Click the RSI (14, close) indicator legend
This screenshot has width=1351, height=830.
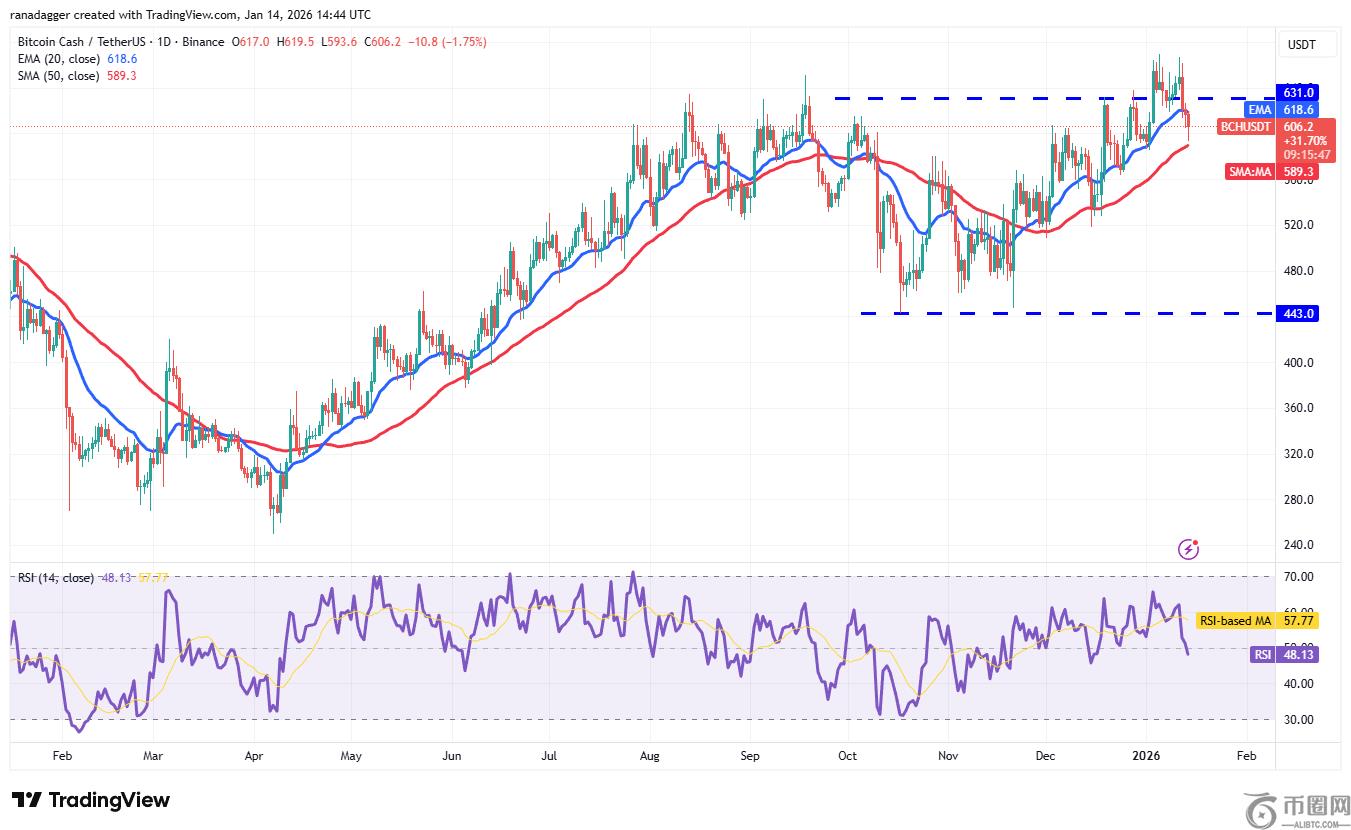tap(55, 578)
